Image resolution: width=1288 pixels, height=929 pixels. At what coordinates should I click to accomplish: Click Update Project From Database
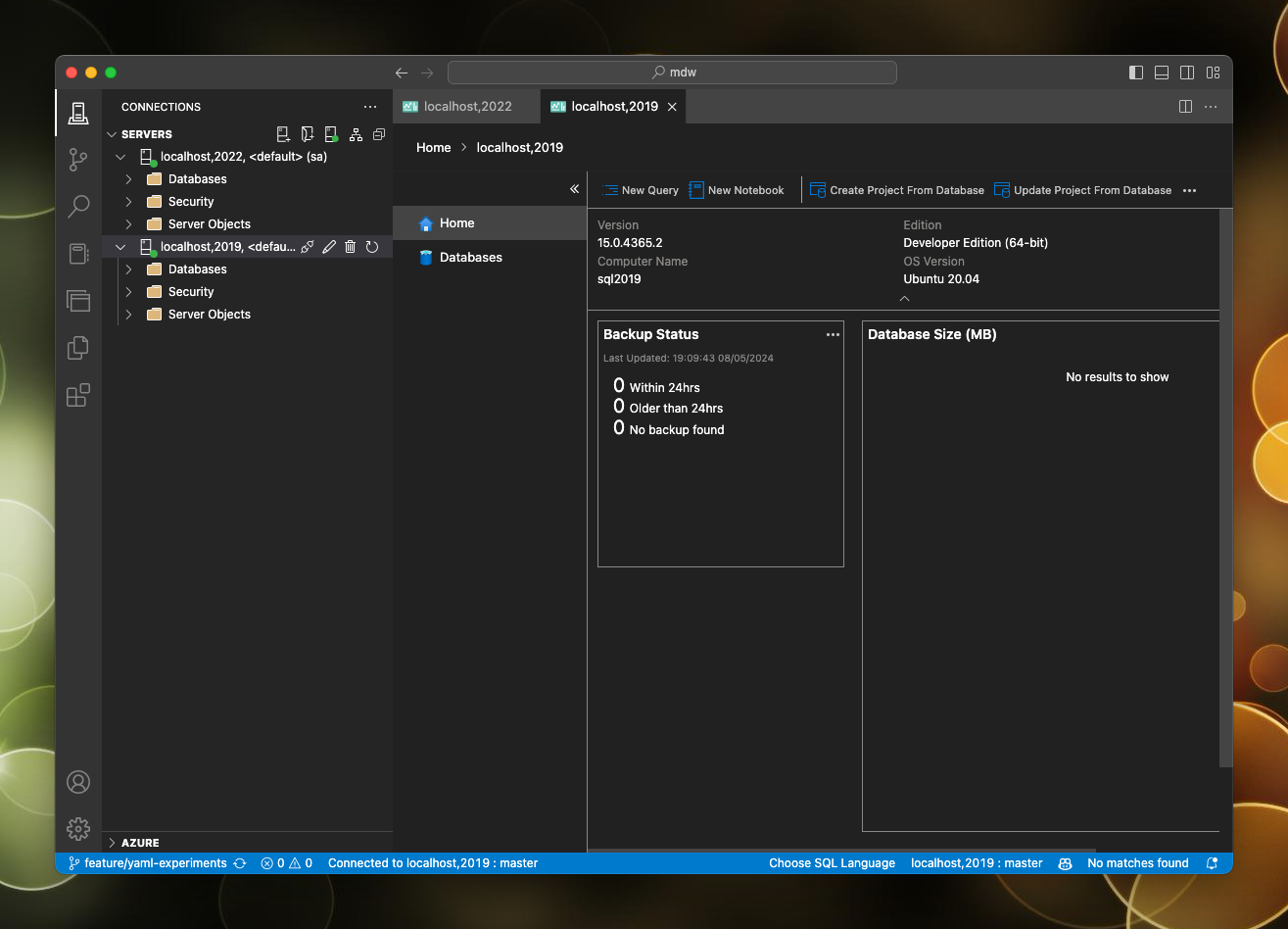coord(1082,190)
